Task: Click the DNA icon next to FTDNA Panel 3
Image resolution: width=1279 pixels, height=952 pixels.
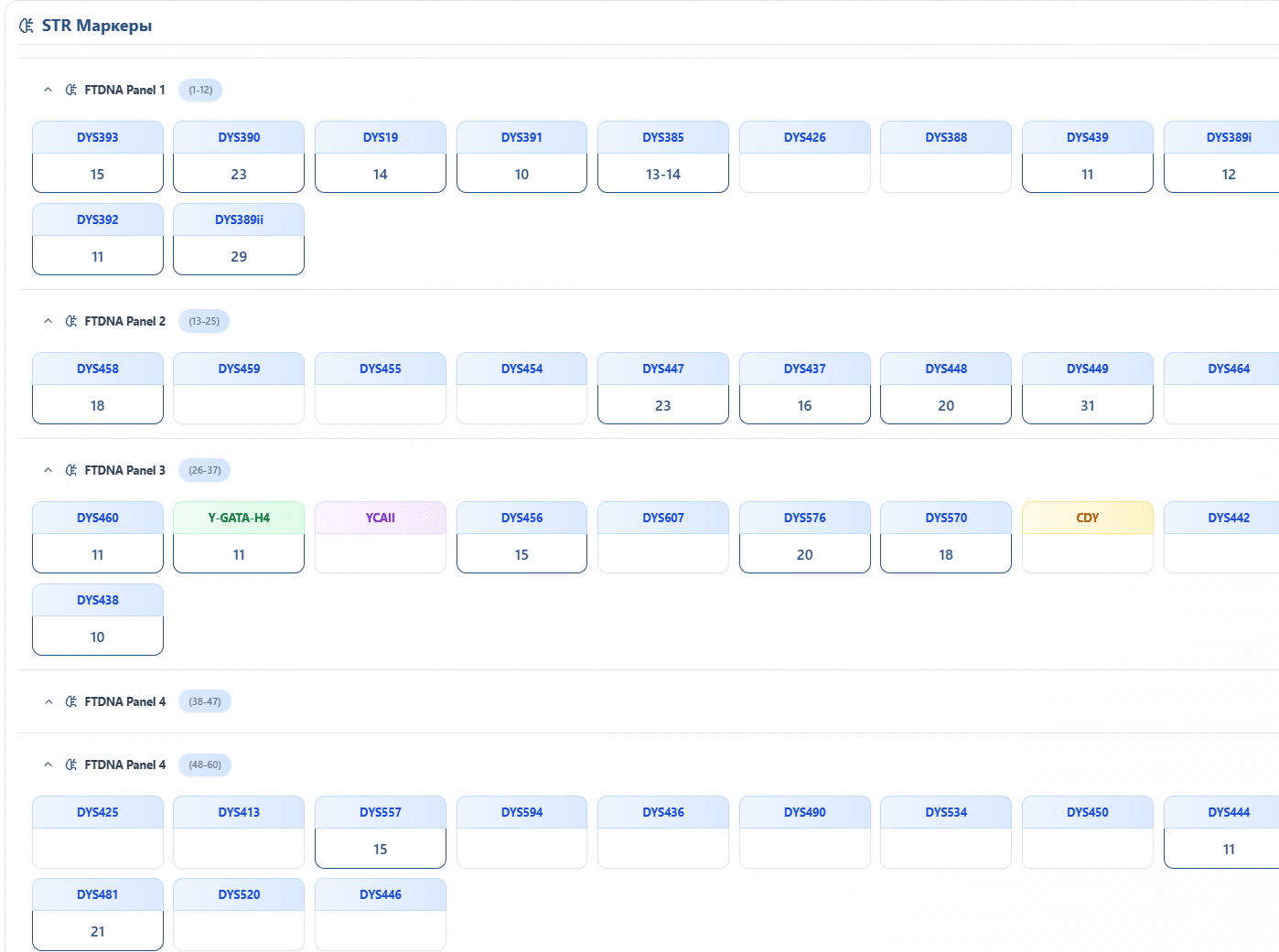Action: (71, 470)
